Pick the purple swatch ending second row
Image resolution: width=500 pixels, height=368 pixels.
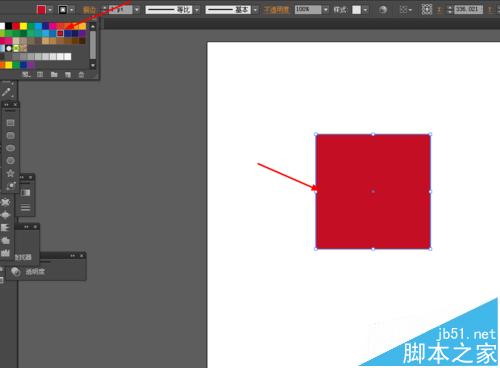[x=82, y=33]
